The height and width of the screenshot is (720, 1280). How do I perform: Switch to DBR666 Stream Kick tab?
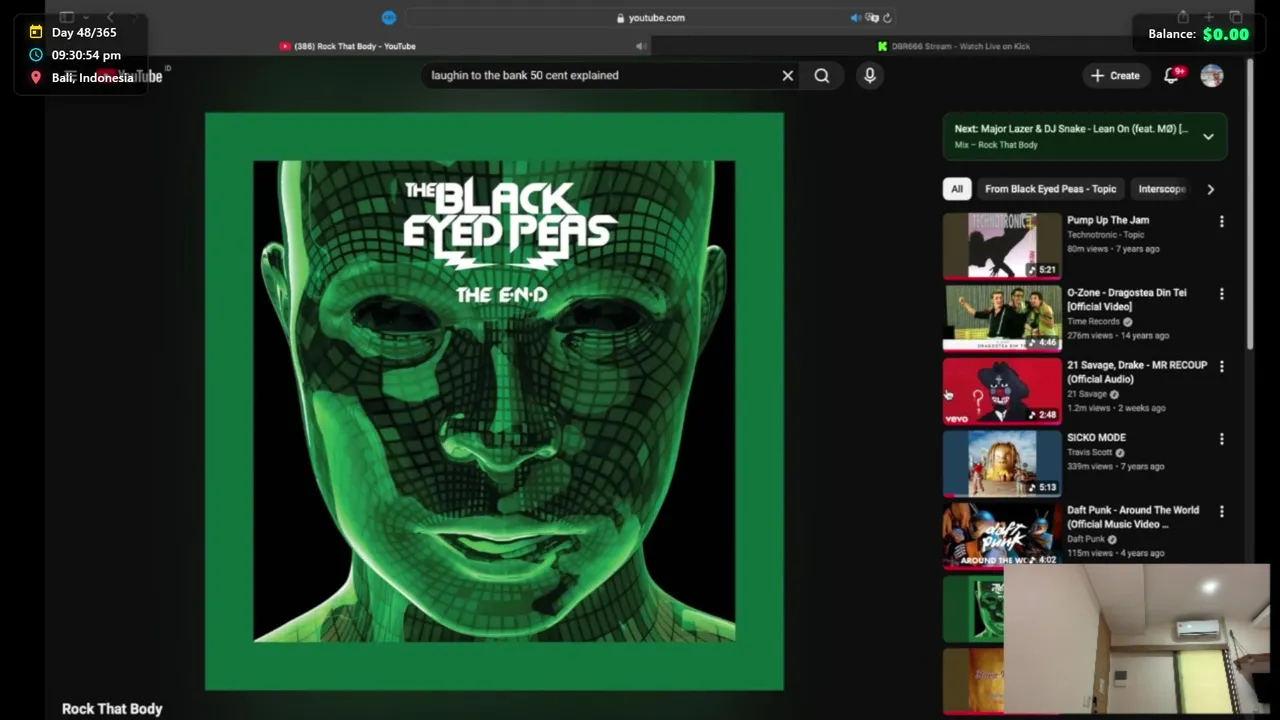pos(954,46)
